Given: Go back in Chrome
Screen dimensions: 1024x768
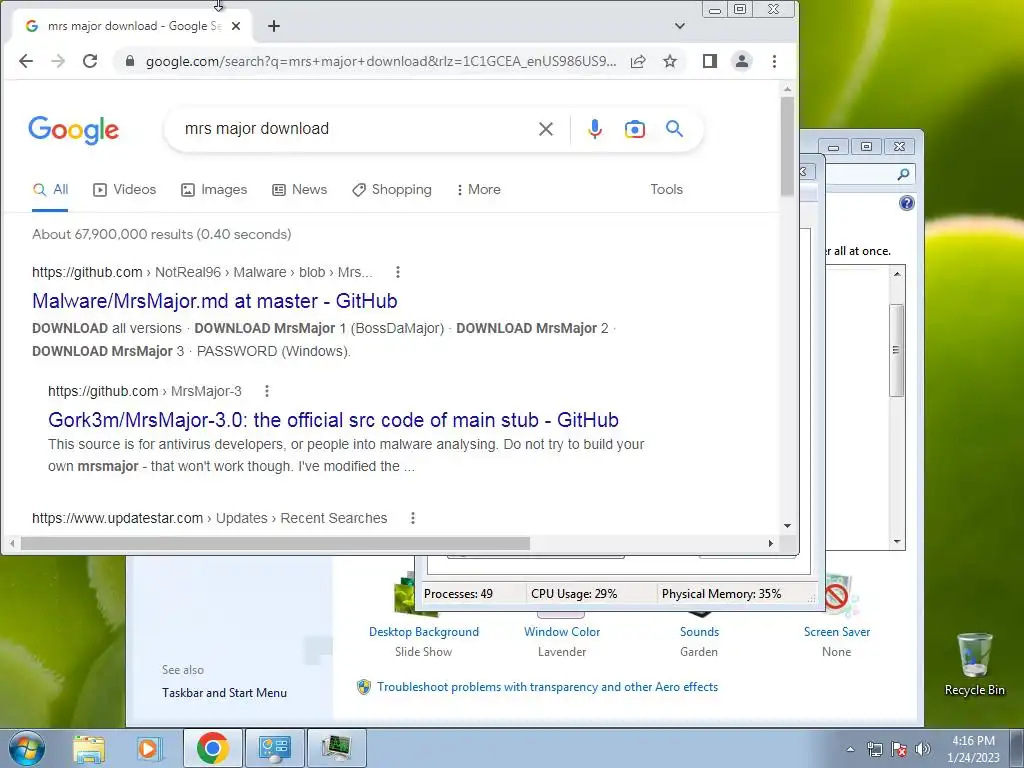Looking at the screenshot, I should [x=25, y=61].
